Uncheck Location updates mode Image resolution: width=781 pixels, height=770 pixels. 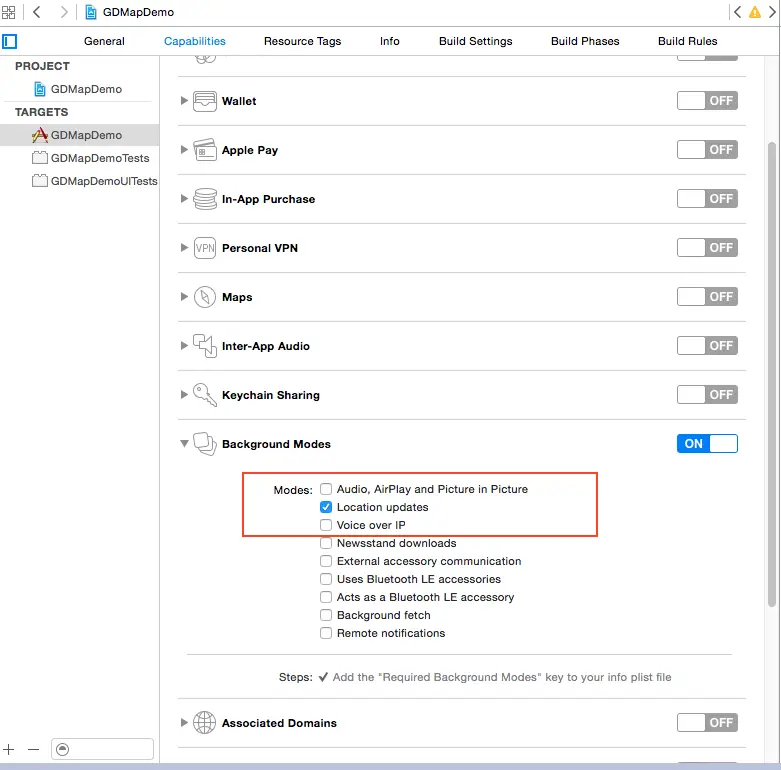click(326, 507)
